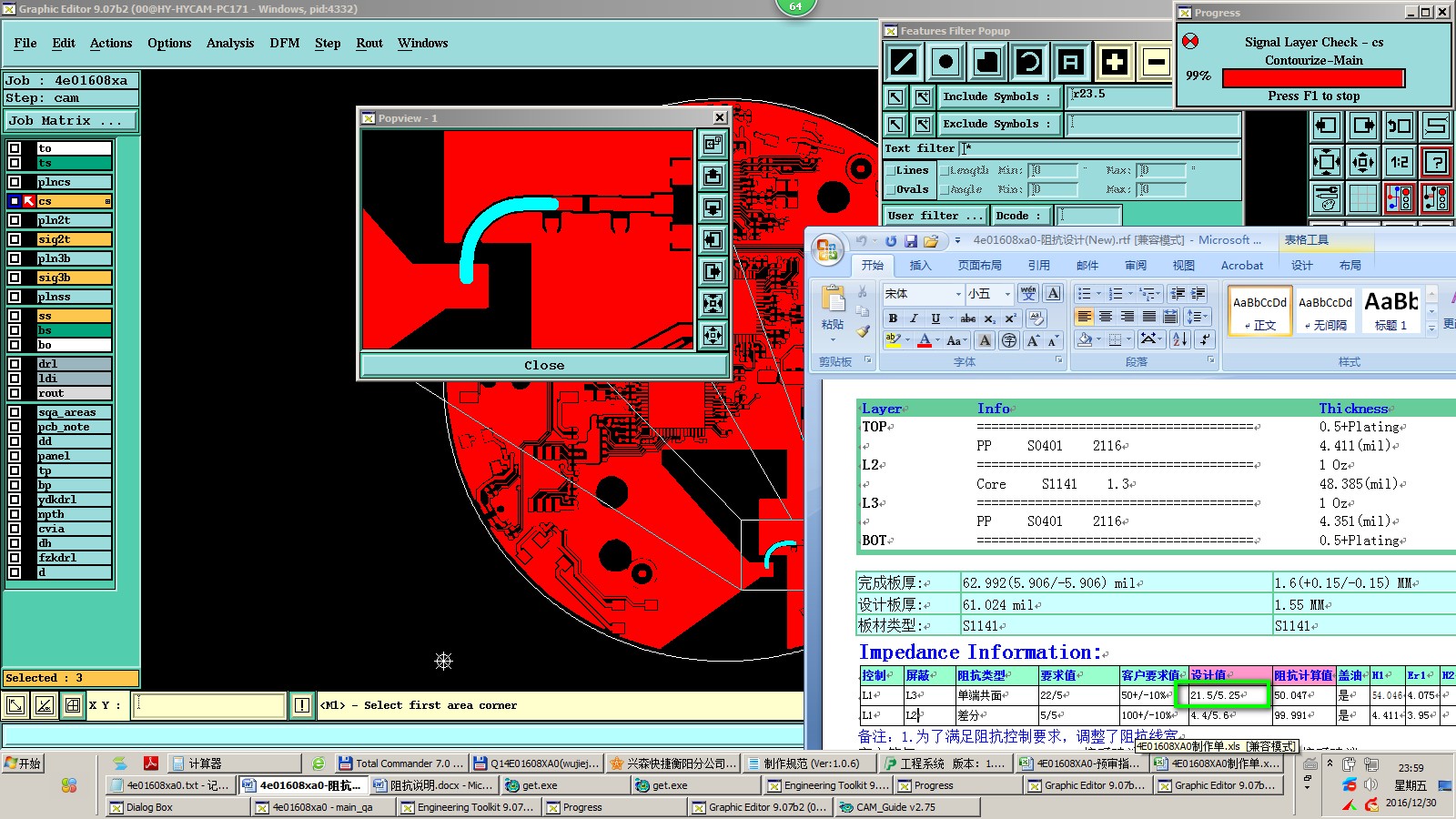Open the Actions menu in Graphic Editor
1456x819 pixels.
[x=111, y=43]
